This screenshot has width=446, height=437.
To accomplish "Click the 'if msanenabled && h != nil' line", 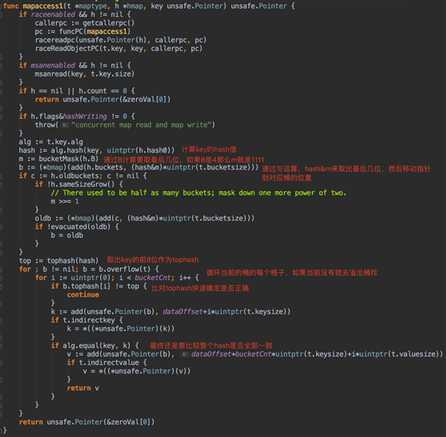I will [75, 65].
